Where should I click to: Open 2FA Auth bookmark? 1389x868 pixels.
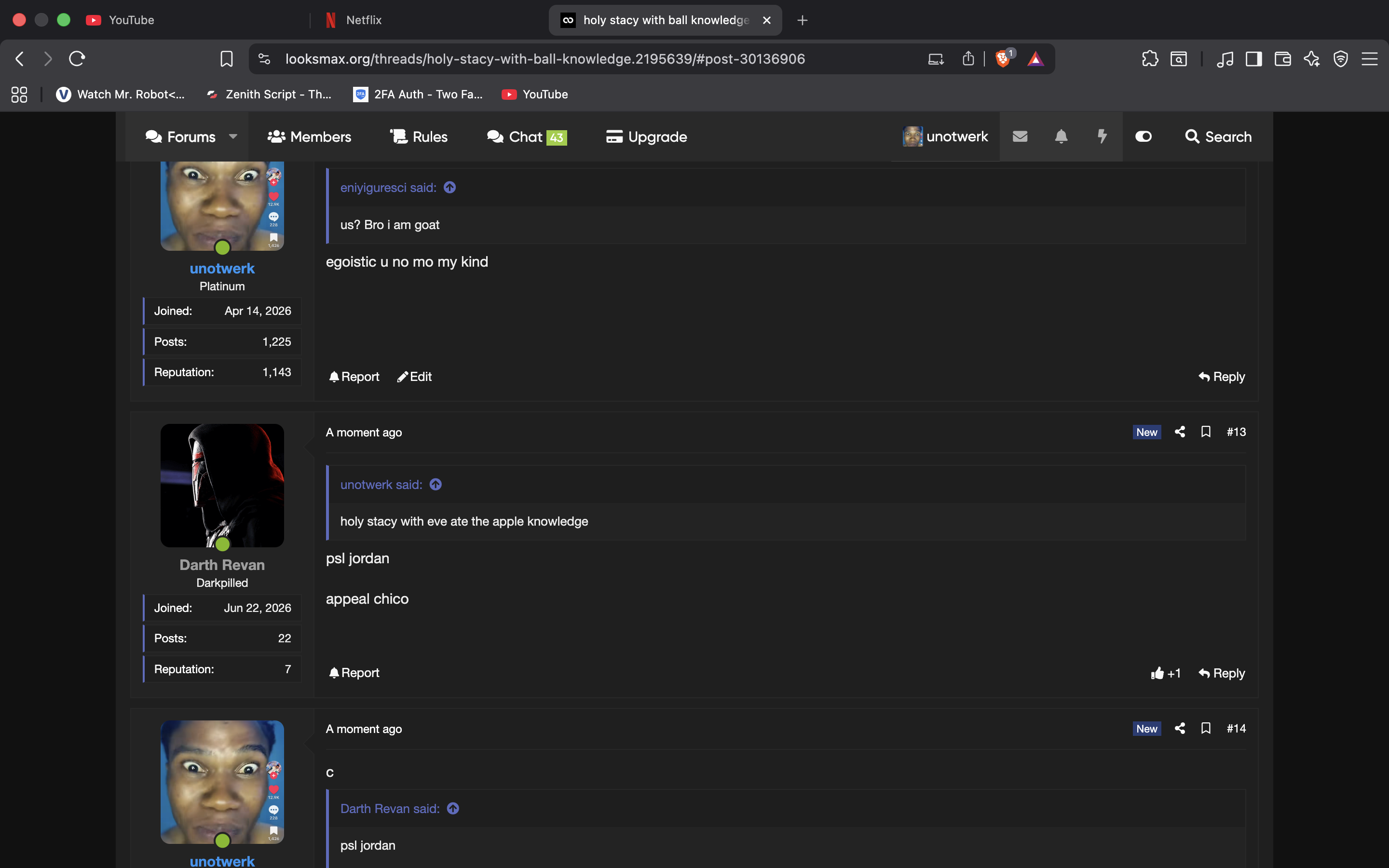[418, 94]
